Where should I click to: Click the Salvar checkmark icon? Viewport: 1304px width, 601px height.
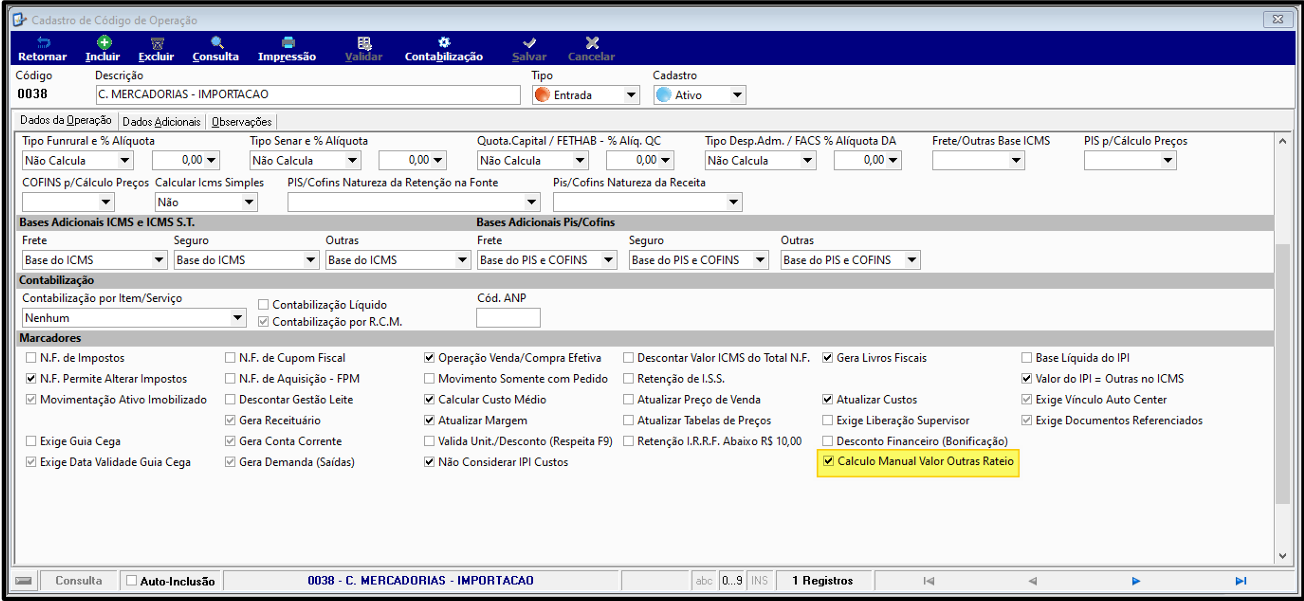point(529,43)
